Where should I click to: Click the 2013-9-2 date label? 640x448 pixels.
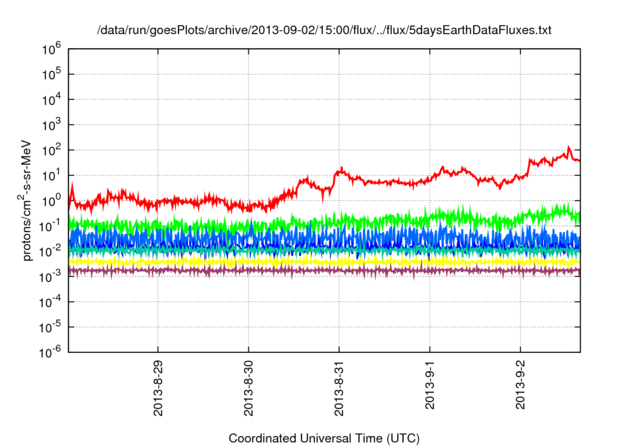coord(520,385)
